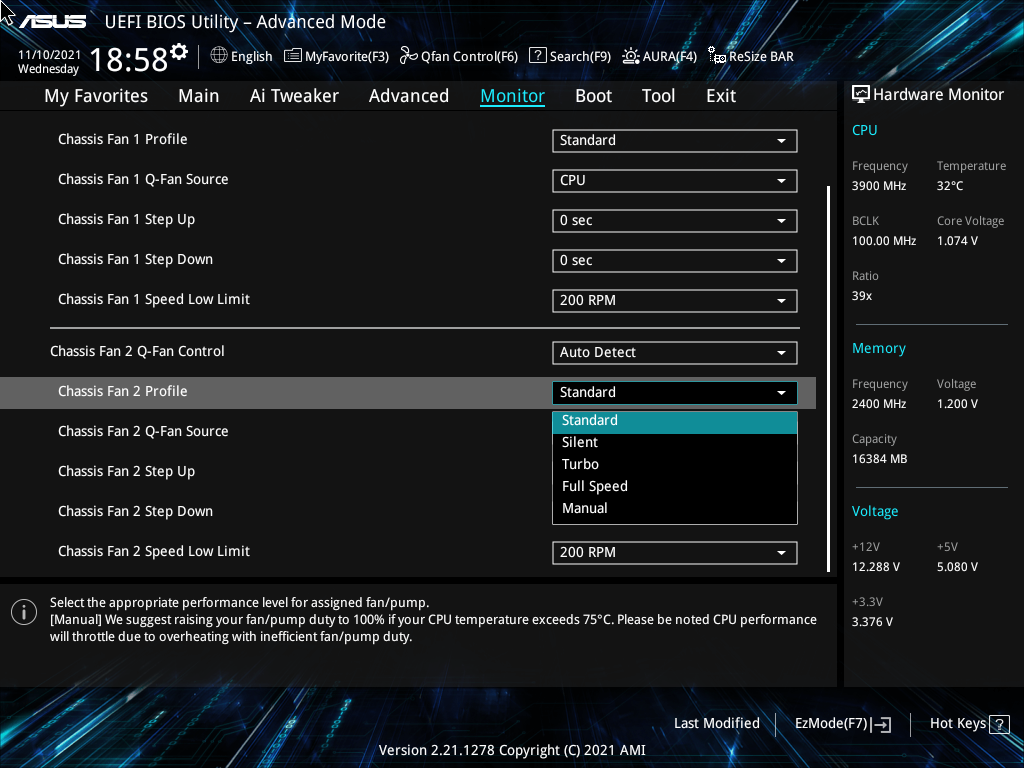Click Core Voltage value 1.074 V
The width and height of the screenshot is (1024, 768).
[957, 241]
